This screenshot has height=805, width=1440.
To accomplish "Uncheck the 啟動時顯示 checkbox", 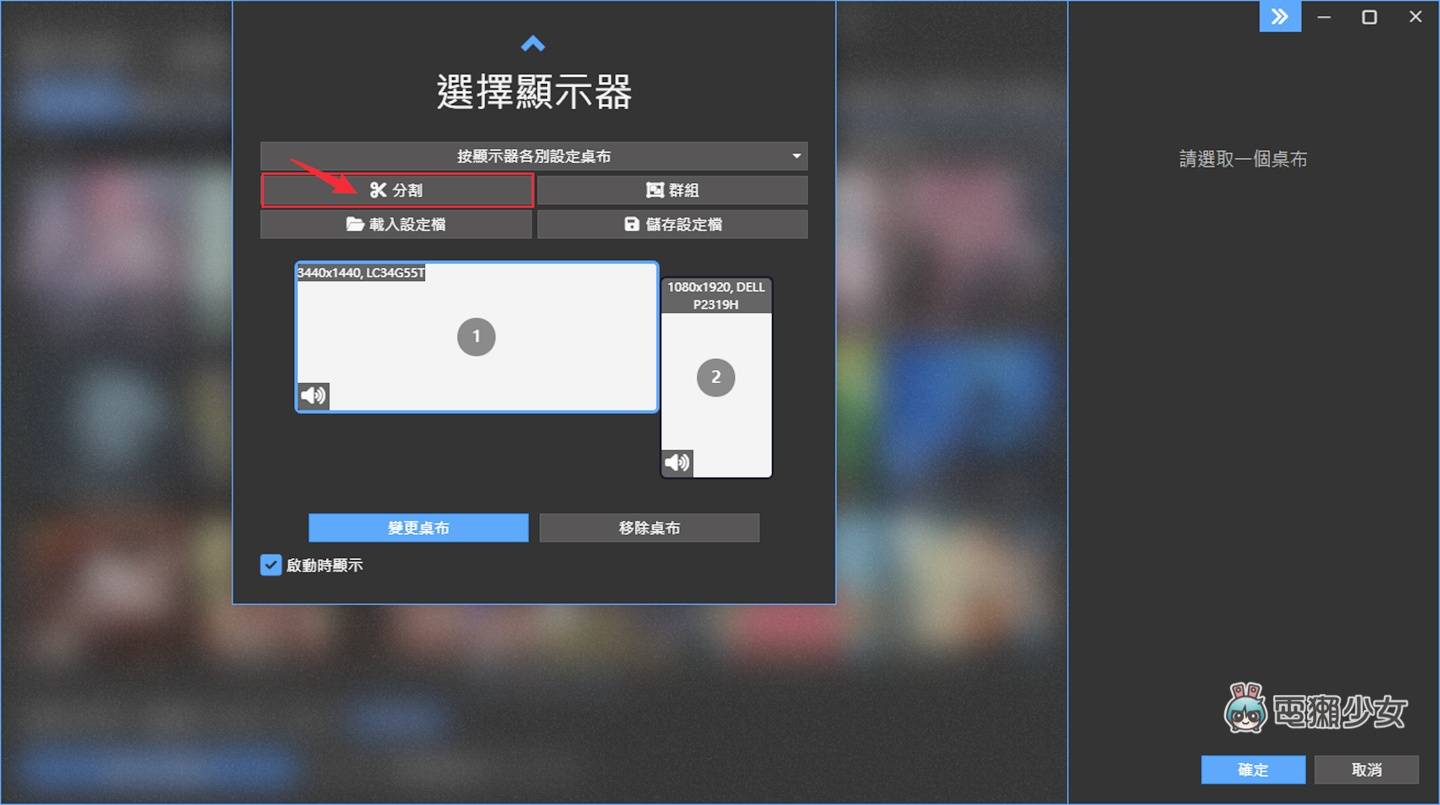I will click(270, 564).
